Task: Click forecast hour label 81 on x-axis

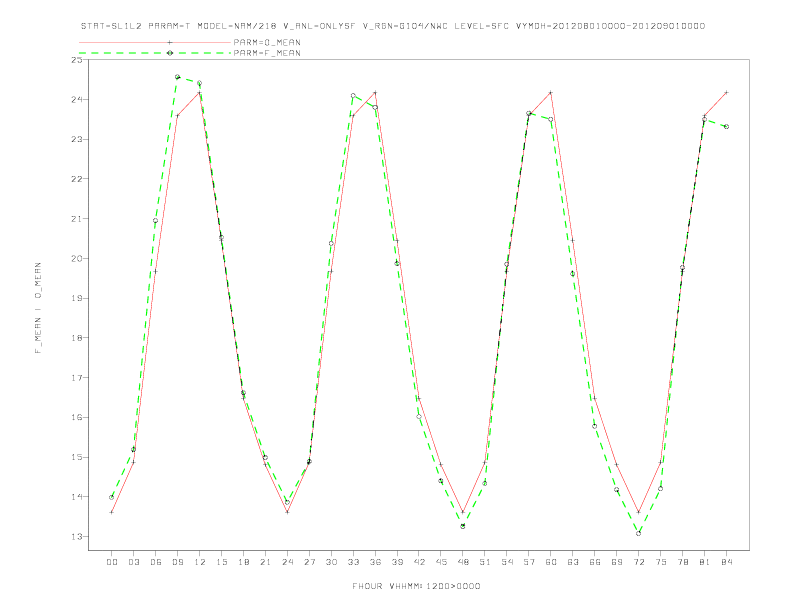Action: 705,562
